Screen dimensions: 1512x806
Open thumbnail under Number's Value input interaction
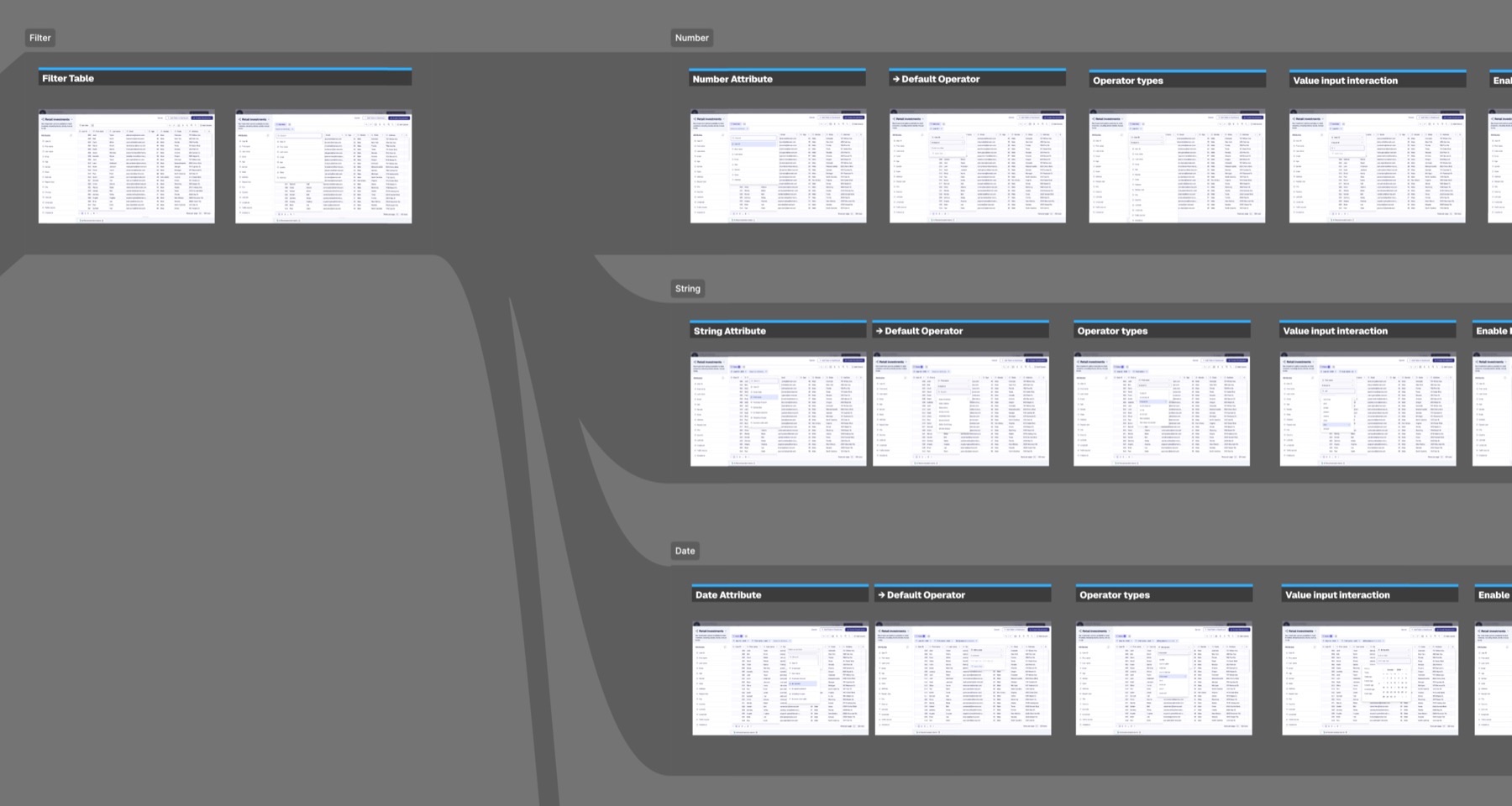pos(1378,166)
